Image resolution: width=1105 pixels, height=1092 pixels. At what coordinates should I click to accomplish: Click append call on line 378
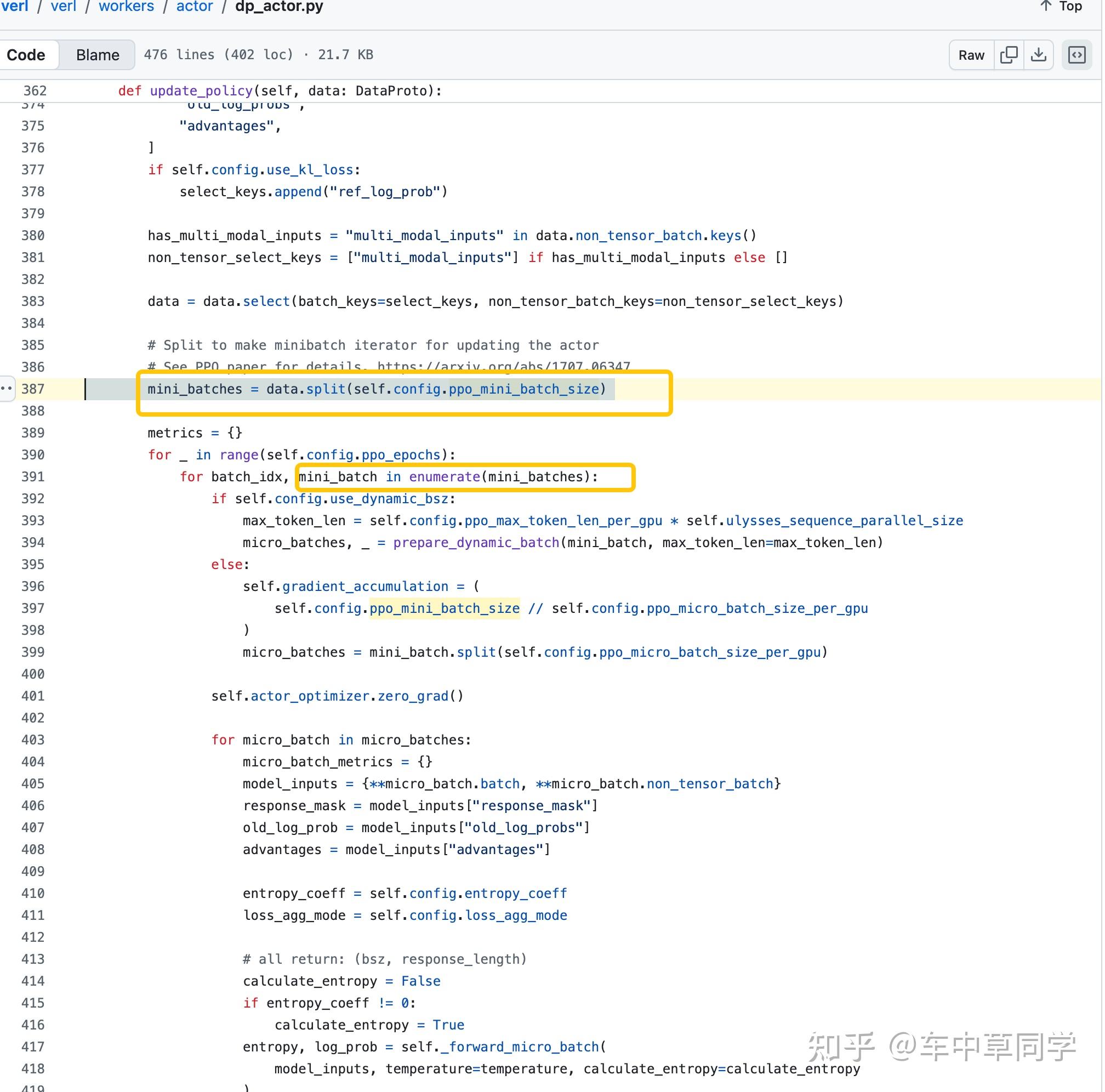[298, 192]
